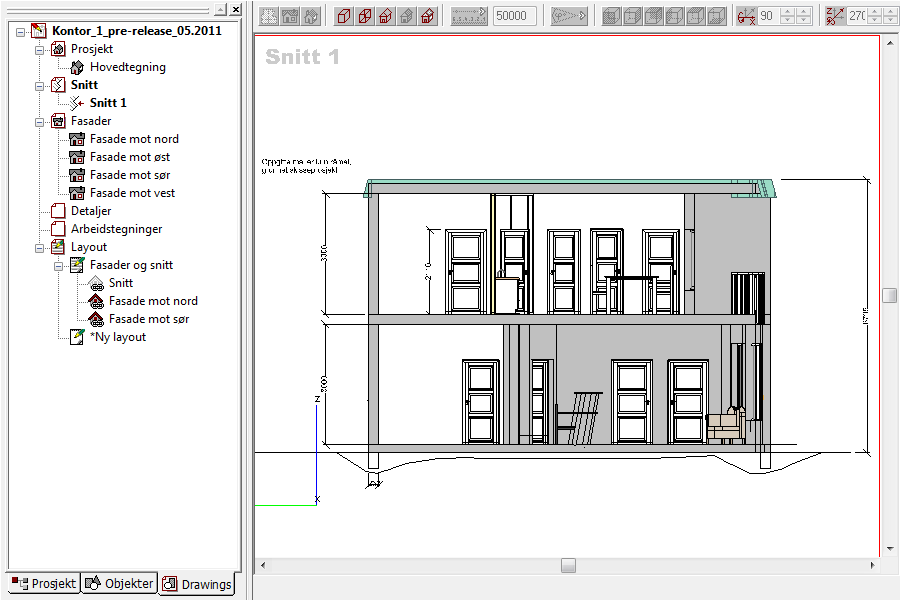Open the Hovedtegning drawing
900x600 pixels.
pyautogui.click(x=128, y=67)
